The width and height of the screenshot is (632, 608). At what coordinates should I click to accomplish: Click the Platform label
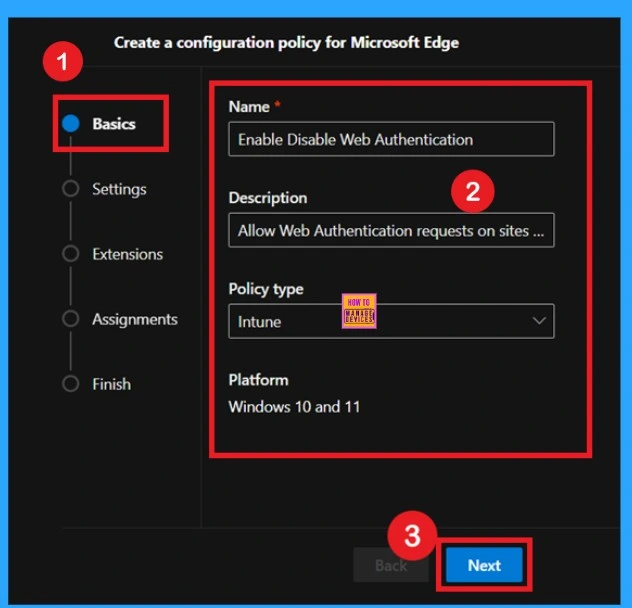(258, 380)
